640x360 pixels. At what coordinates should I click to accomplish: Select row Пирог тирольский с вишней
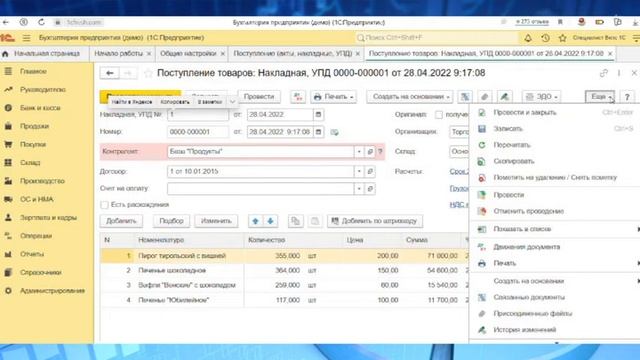click(285, 256)
